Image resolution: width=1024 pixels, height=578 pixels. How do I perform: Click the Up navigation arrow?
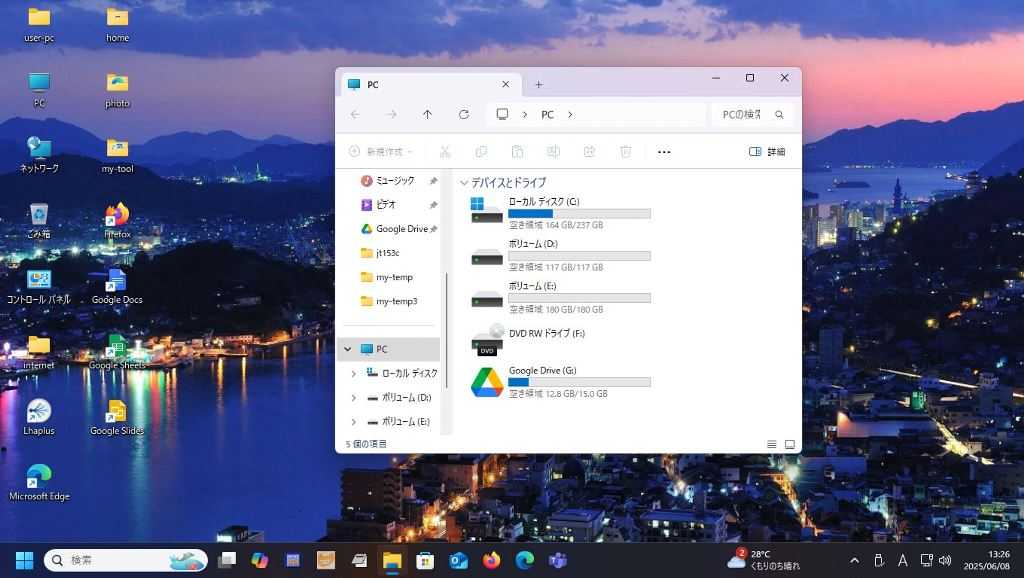427,115
